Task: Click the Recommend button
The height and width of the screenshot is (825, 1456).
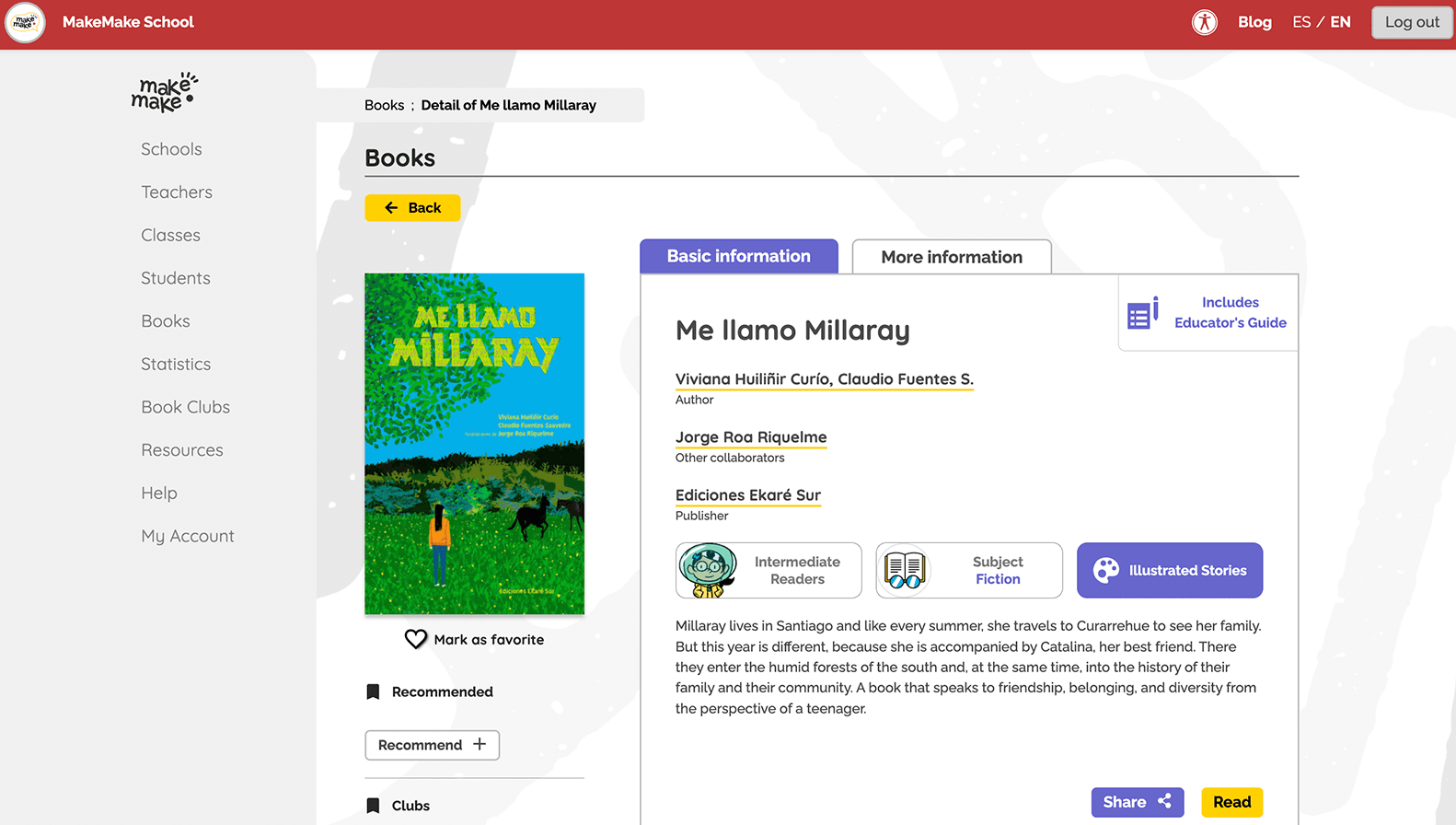Action: [x=433, y=745]
